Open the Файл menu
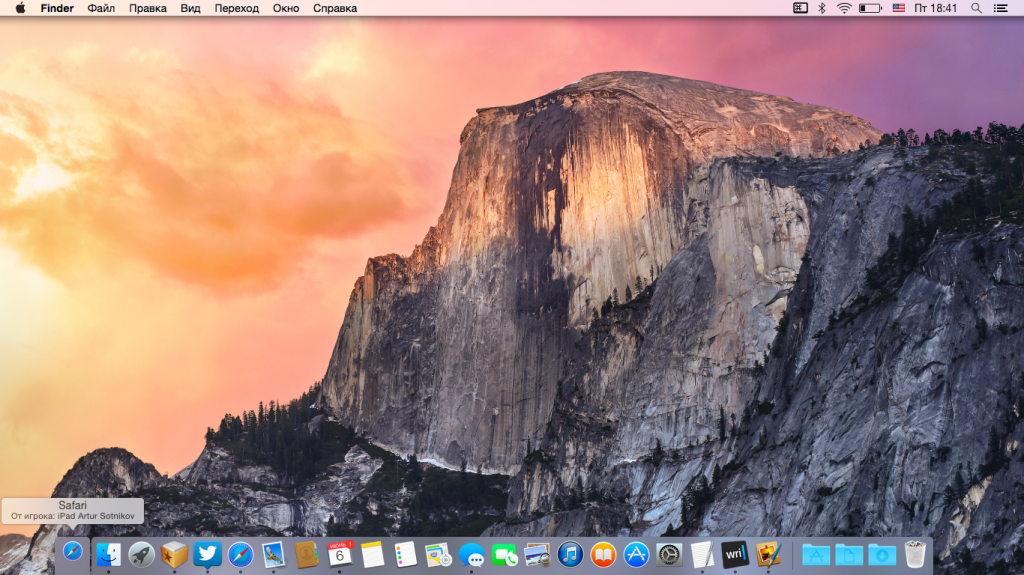The height and width of the screenshot is (575, 1024). click(101, 8)
